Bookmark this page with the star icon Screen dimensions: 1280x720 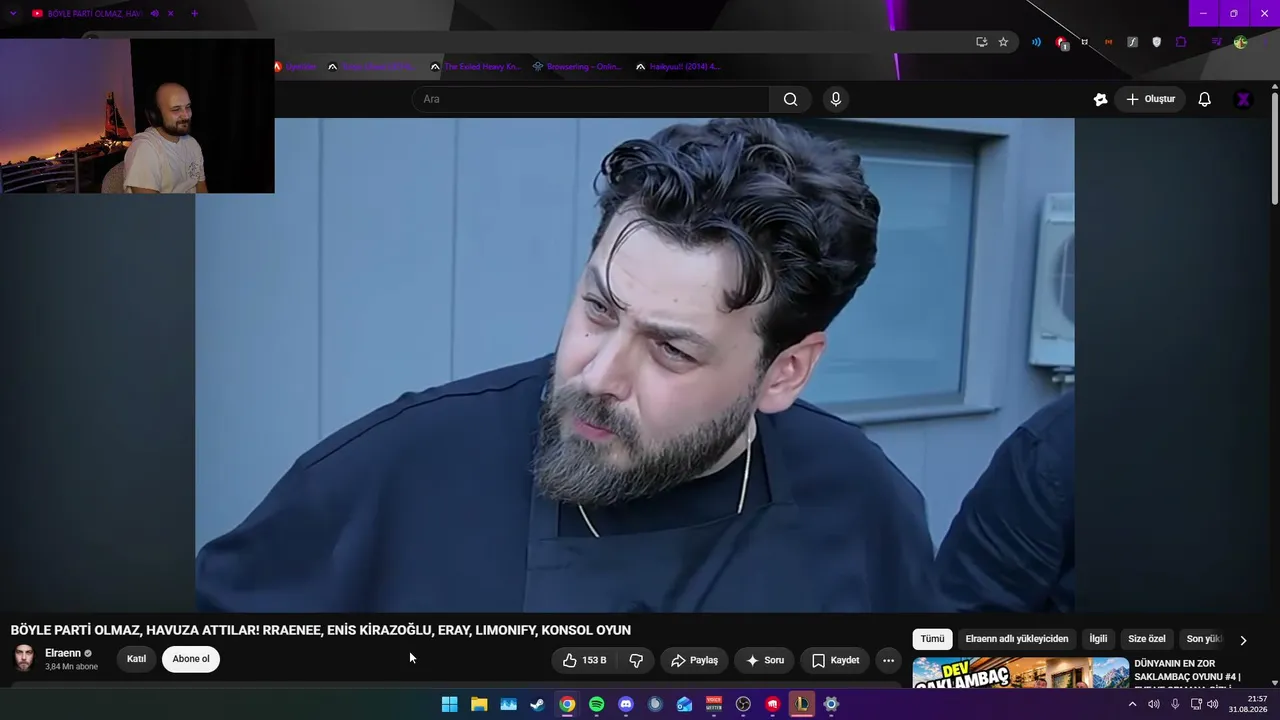coord(1003,42)
